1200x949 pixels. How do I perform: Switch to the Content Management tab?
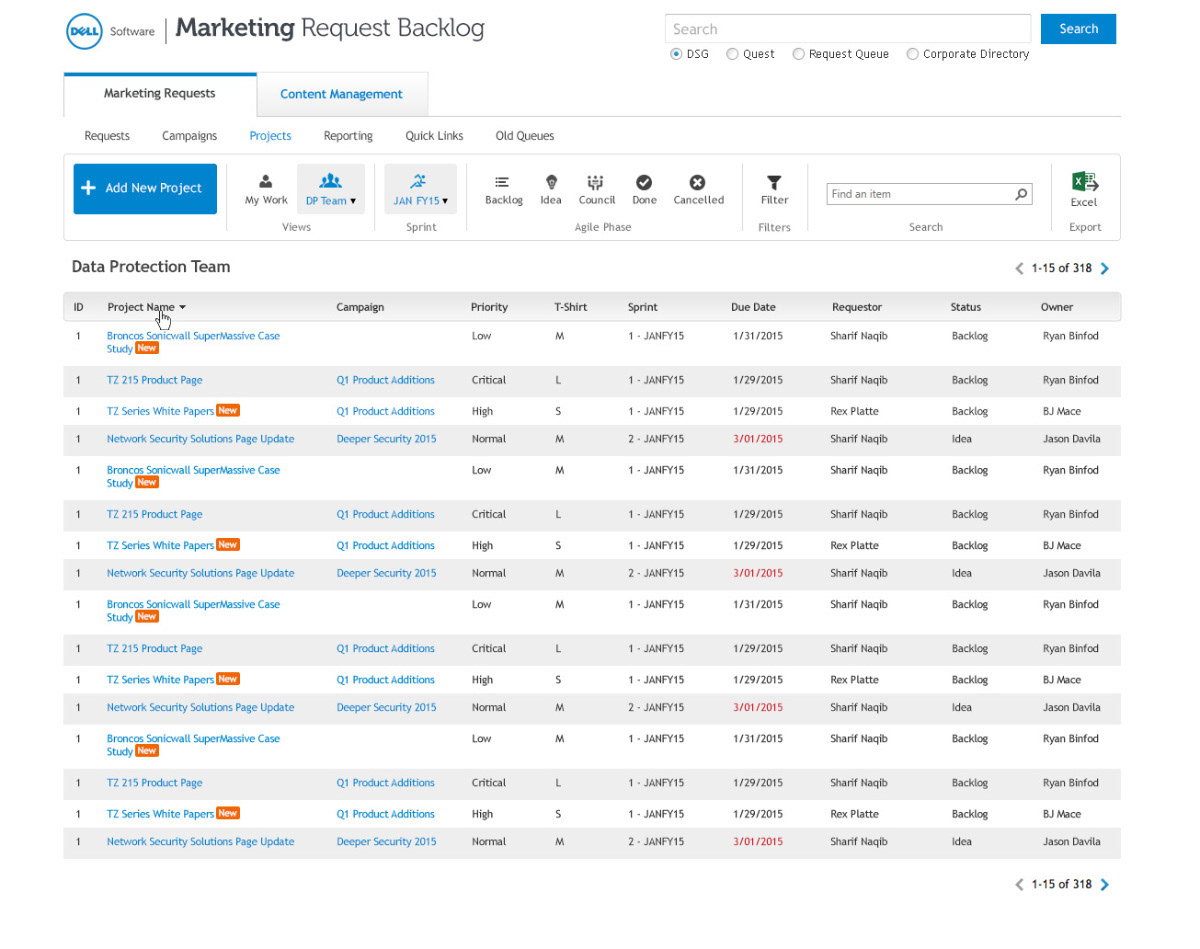[x=341, y=94]
